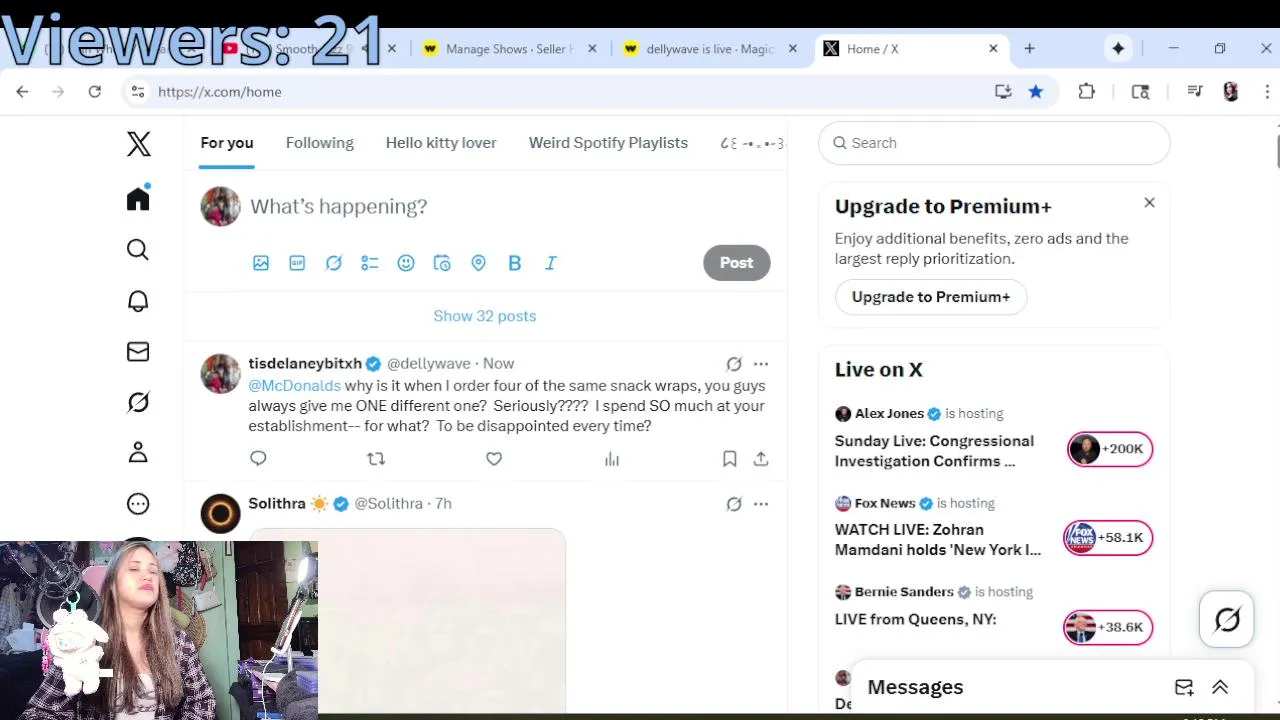This screenshot has height=720, width=1280.
Task: Go back in browser
Action: point(22,92)
